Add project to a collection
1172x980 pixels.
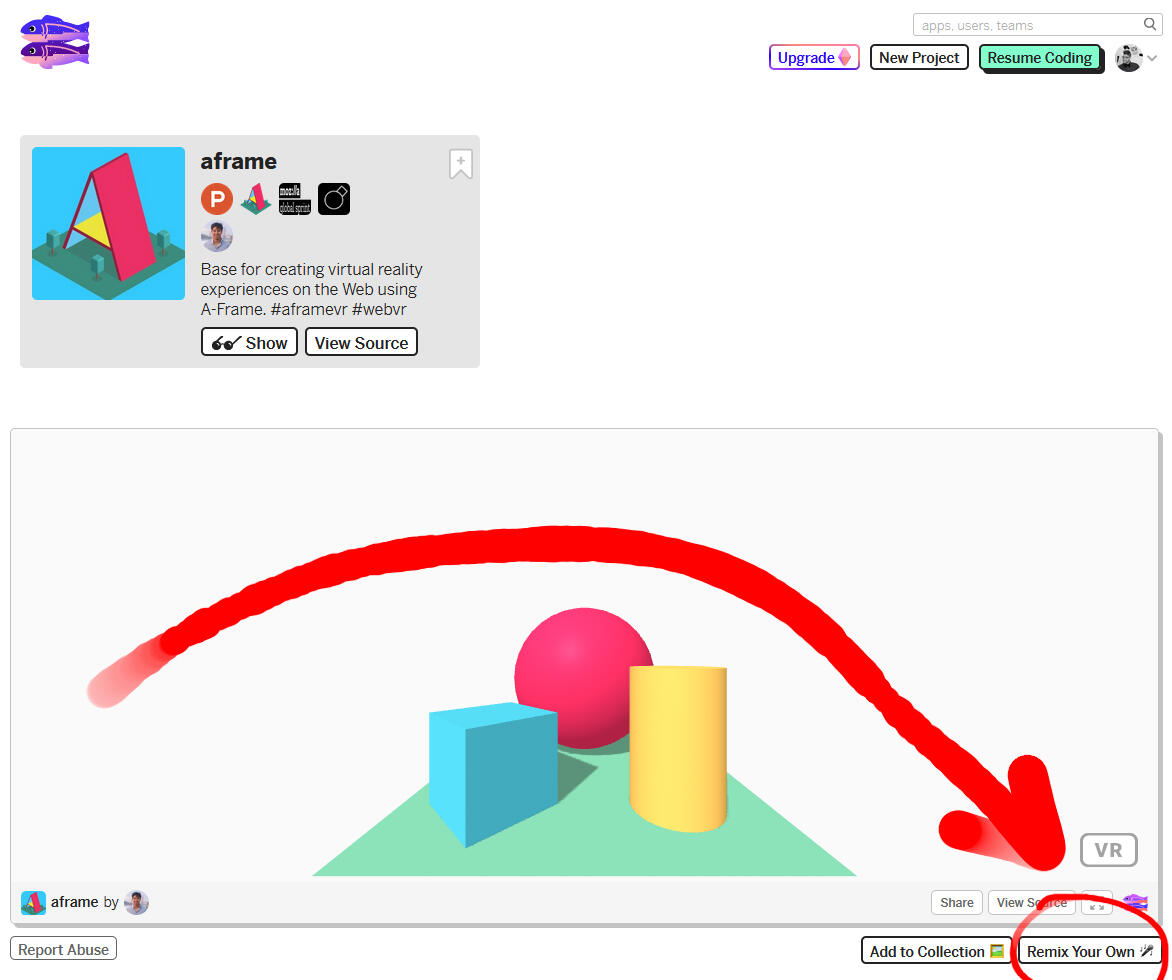pyautogui.click(x=936, y=951)
